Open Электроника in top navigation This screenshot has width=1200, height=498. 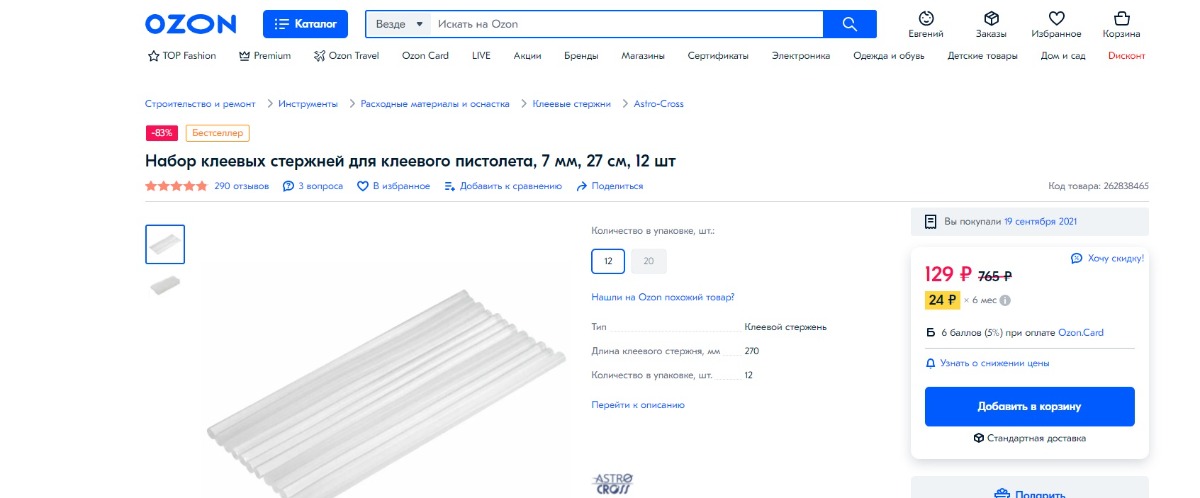click(800, 56)
